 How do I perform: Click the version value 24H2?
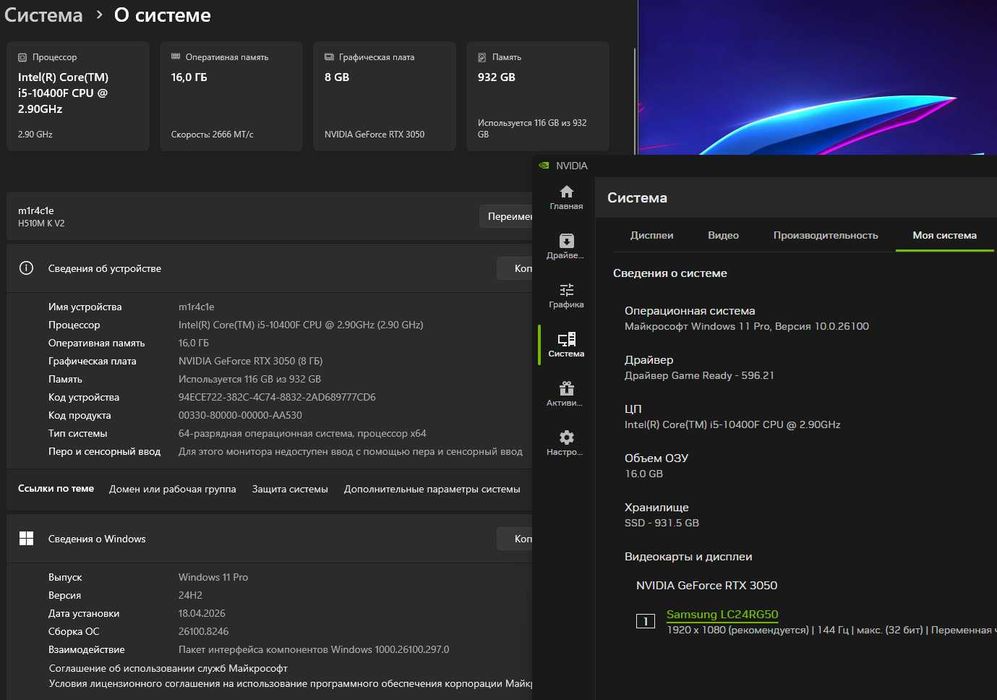(190, 595)
